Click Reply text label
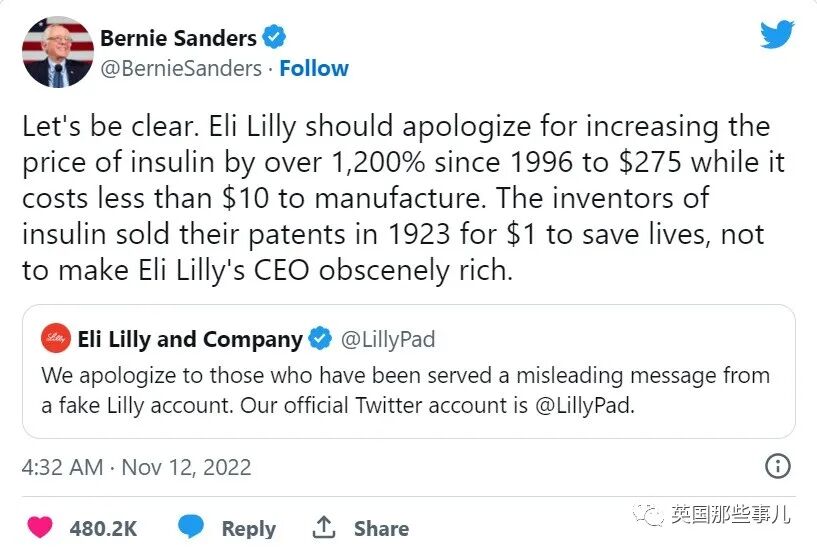This screenshot has height=550, width=817. coord(248,528)
